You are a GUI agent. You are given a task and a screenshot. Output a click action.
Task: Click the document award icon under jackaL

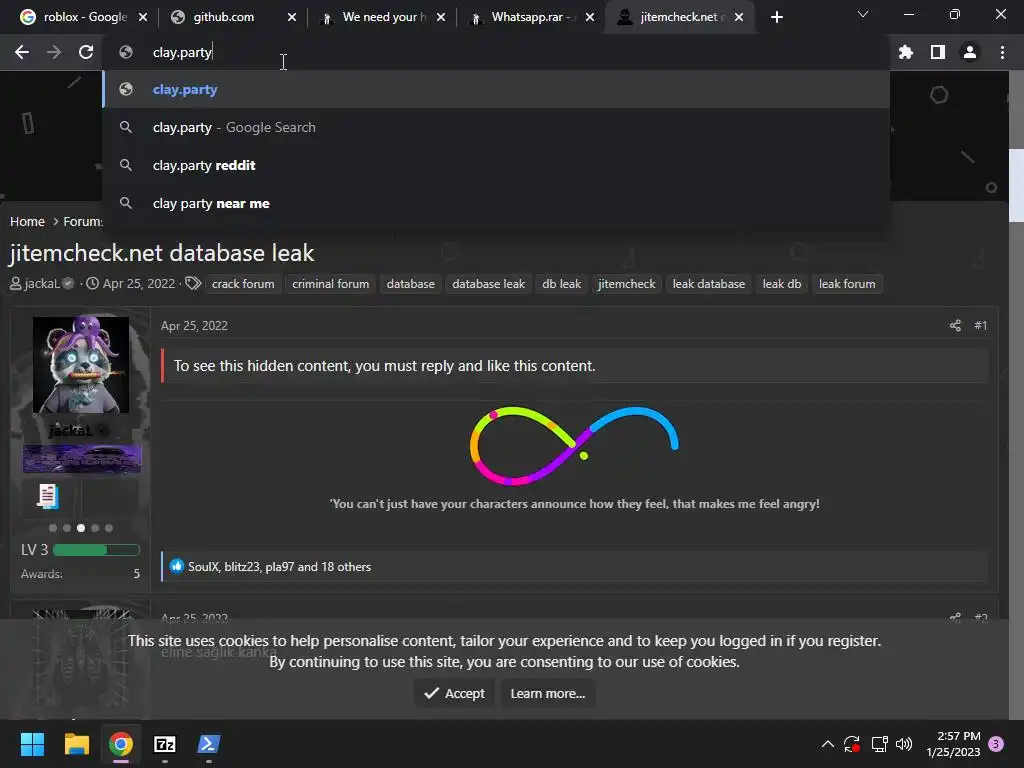pyautogui.click(x=48, y=496)
